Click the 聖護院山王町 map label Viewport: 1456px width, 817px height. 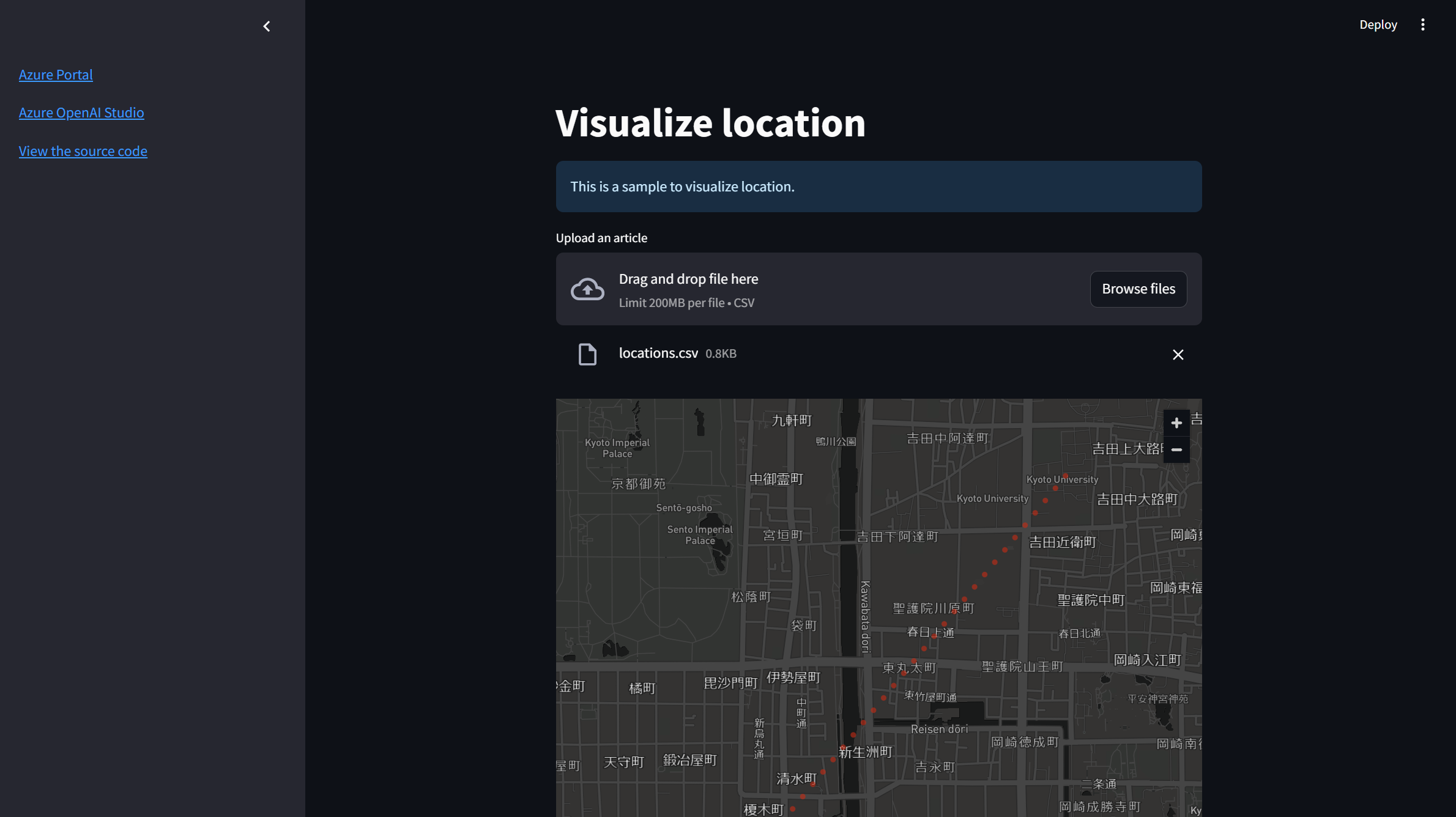tap(1022, 667)
